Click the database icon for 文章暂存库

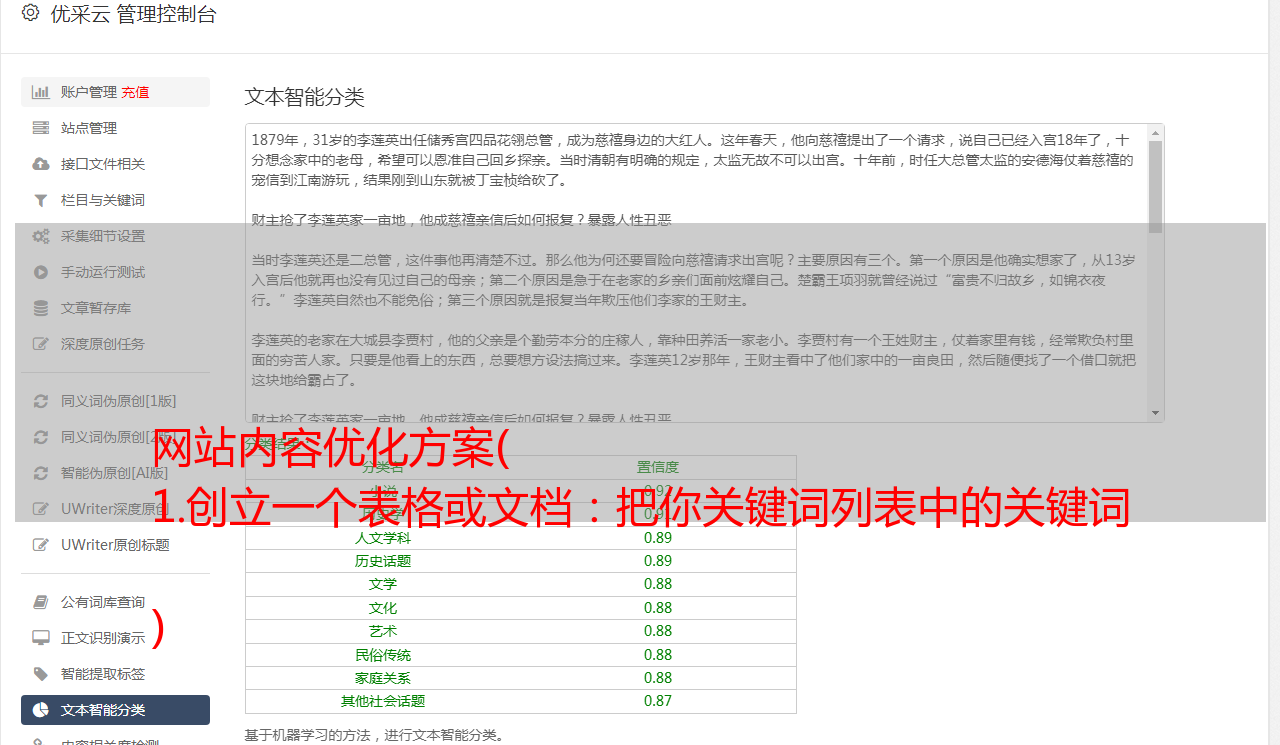pos(41,308)
